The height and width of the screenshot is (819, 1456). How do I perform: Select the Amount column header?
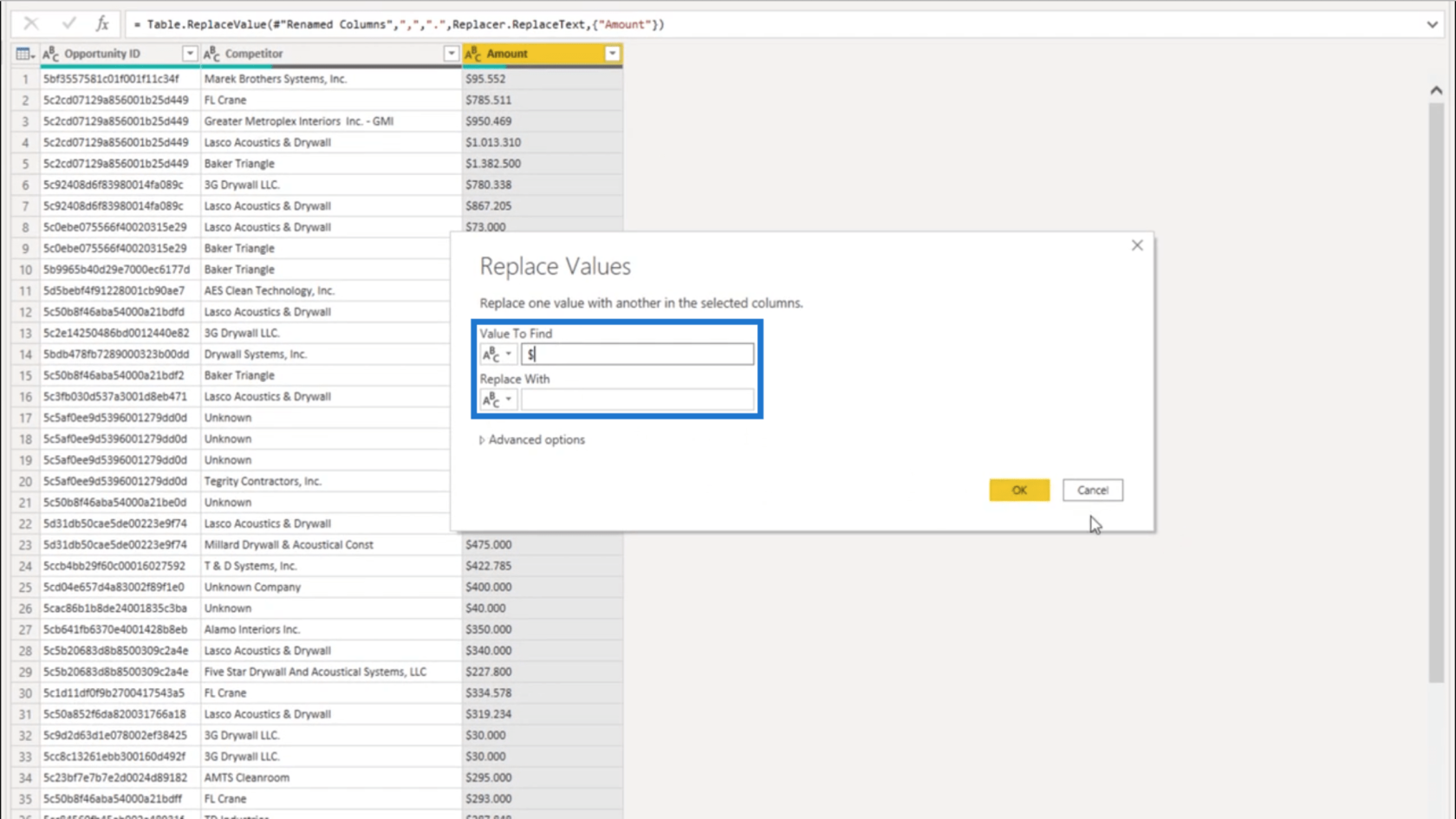click(542, 54)
